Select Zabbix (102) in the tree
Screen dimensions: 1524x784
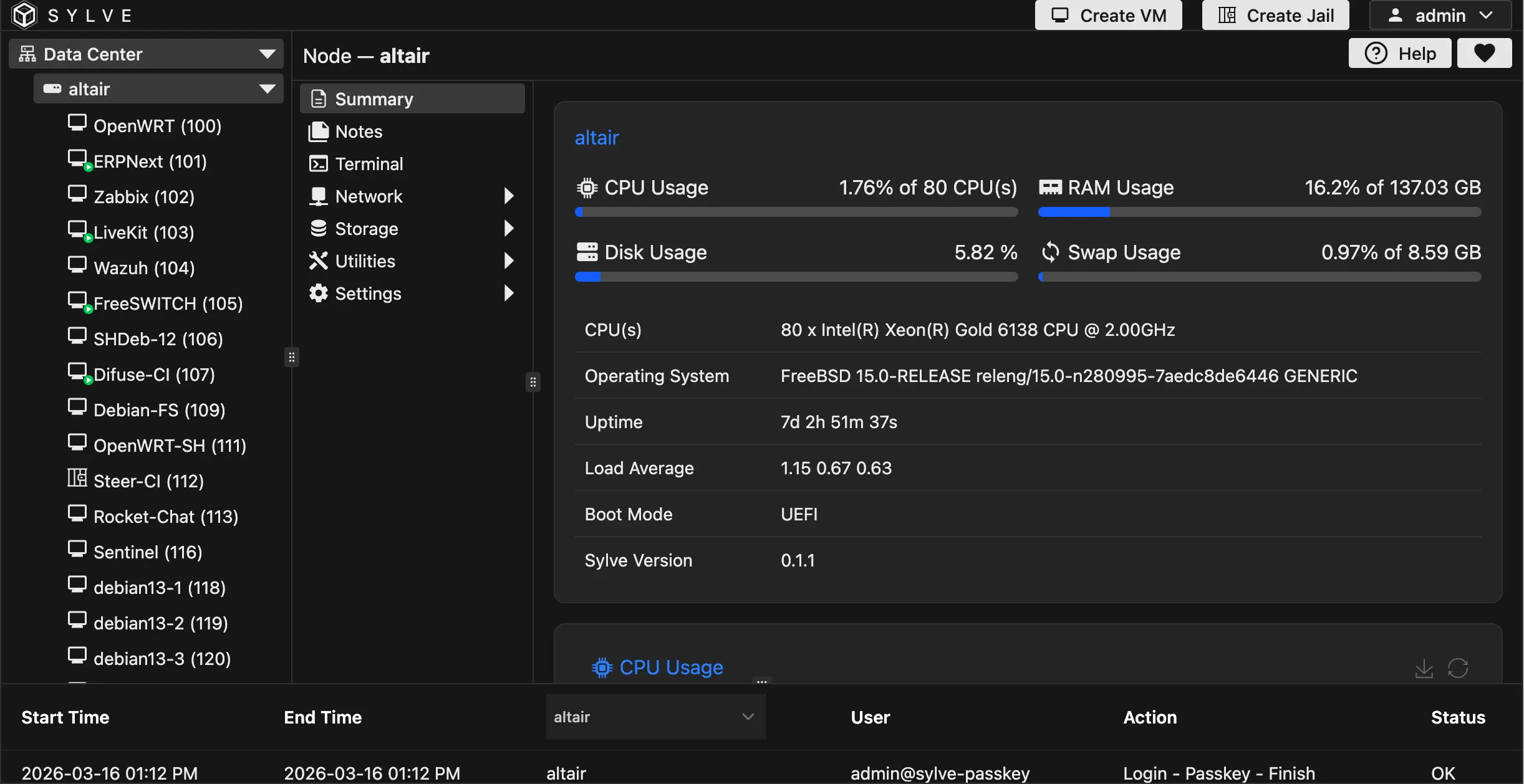tap(143, 197)
